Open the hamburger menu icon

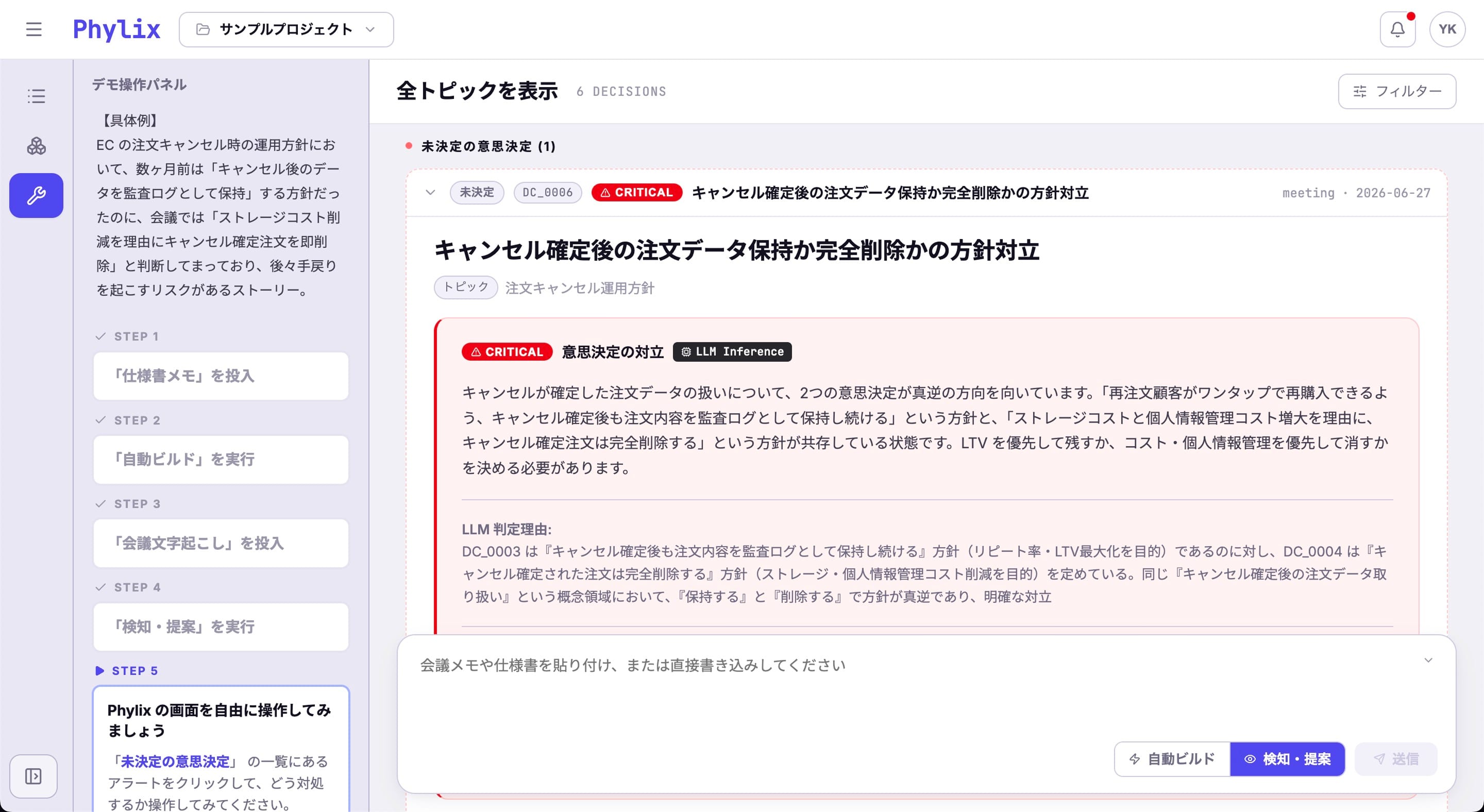point(34,29)
